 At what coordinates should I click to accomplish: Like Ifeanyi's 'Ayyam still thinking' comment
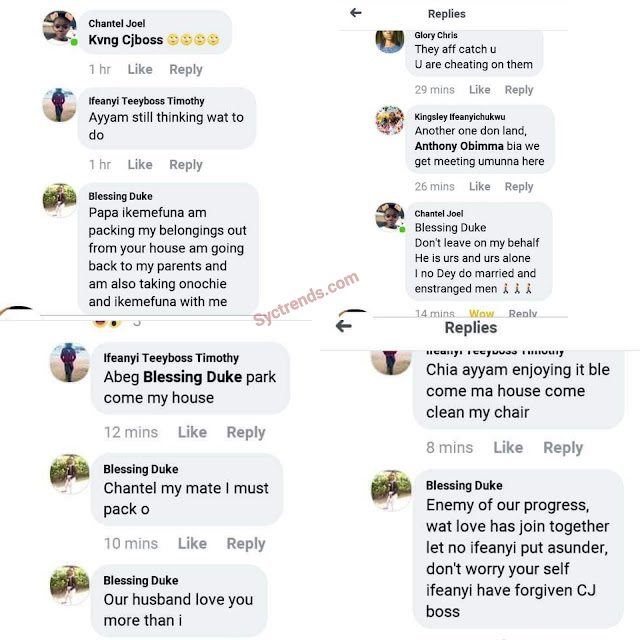pos(140,164)
